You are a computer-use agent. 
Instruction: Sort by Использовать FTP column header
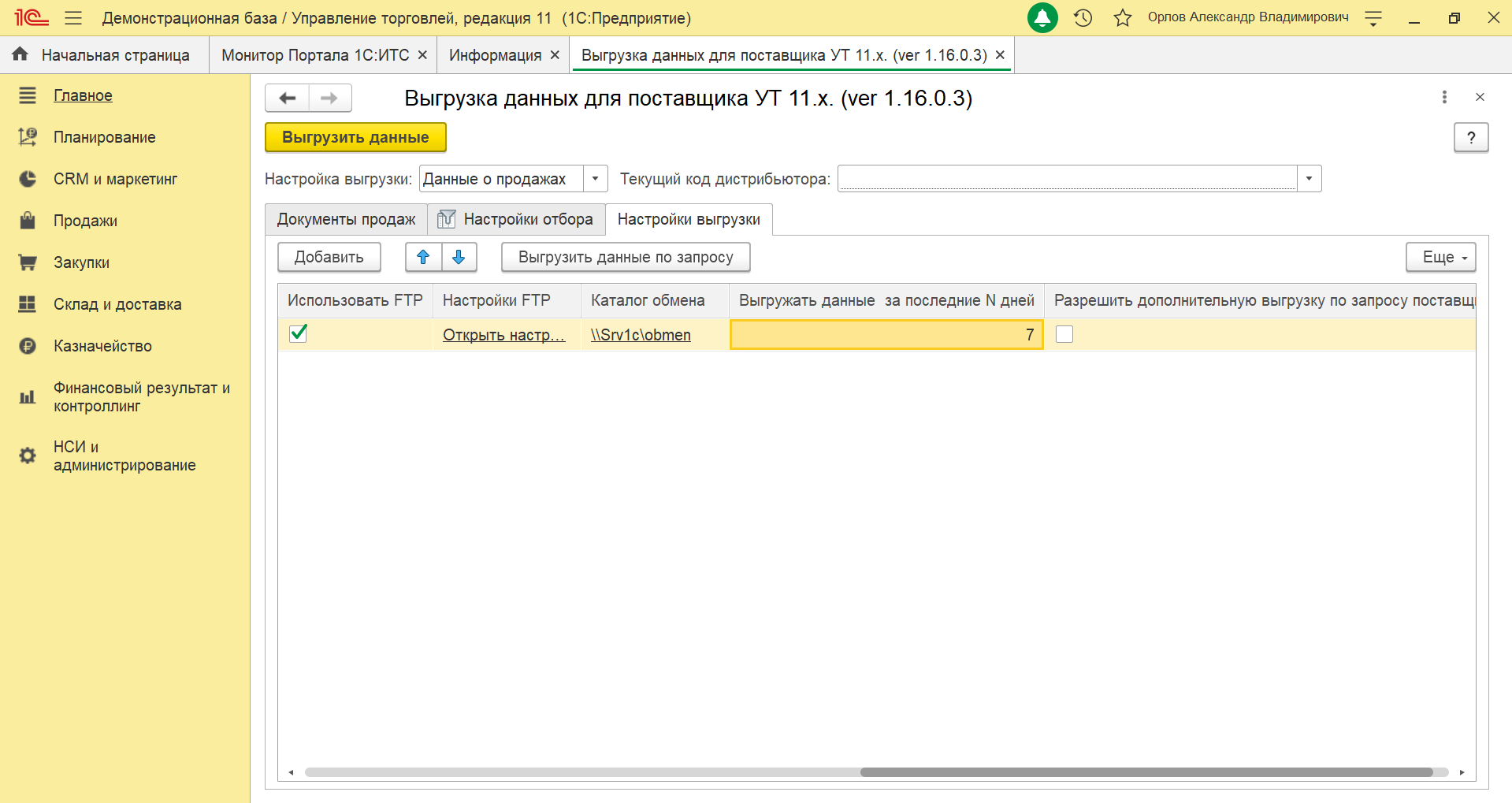click(355, 300)
